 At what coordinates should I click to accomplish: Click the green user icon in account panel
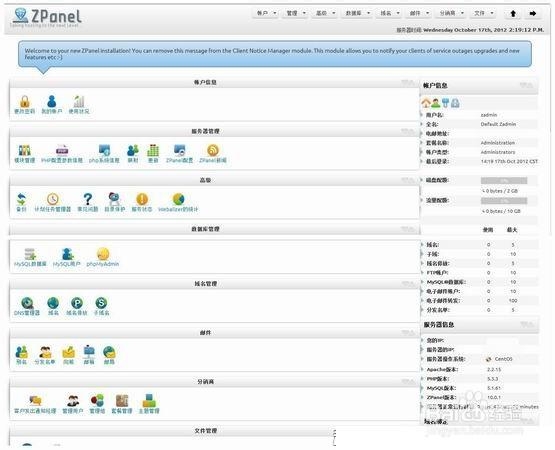436,103
